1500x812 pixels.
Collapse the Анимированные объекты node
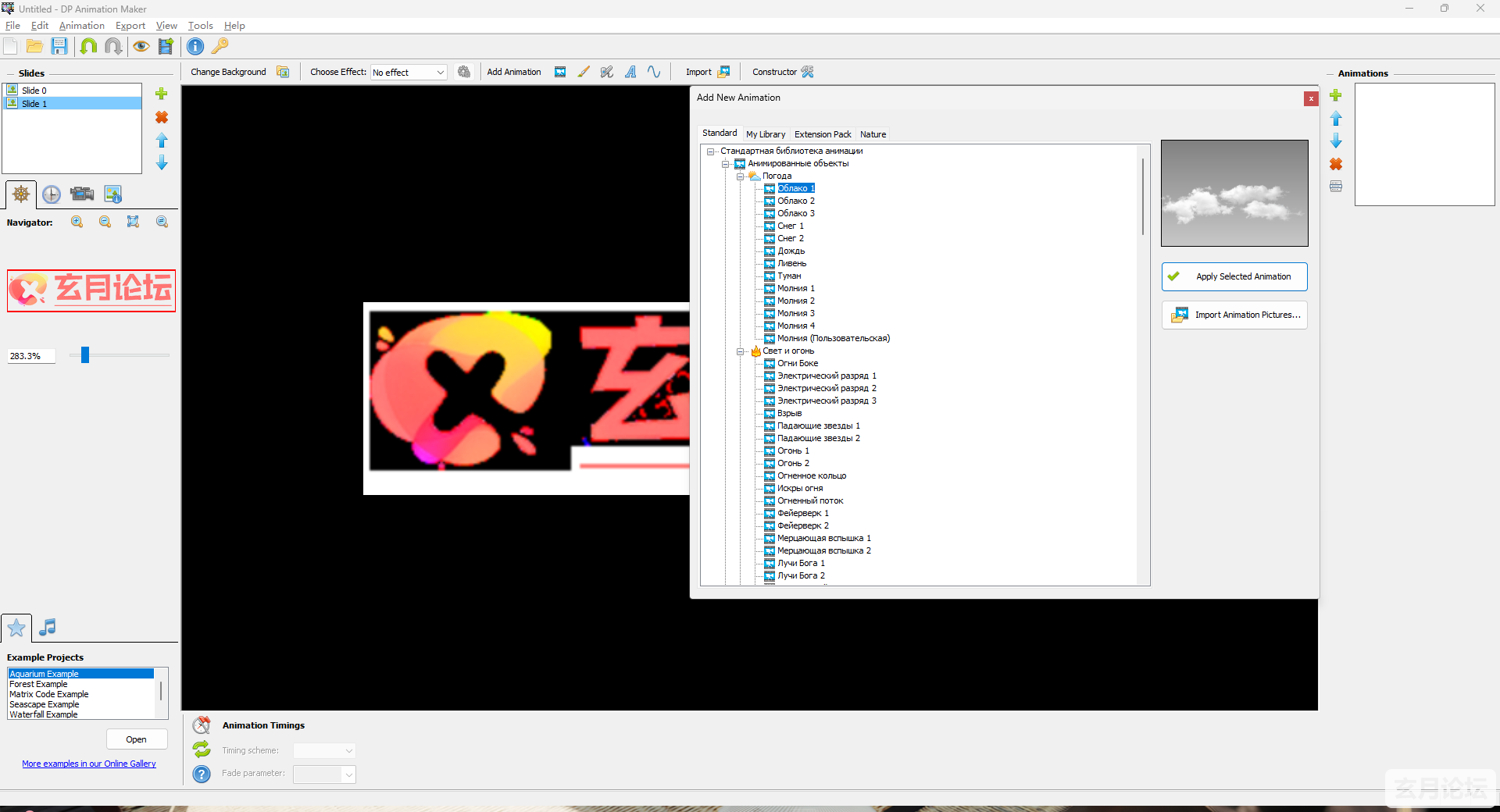click(726, 164)
